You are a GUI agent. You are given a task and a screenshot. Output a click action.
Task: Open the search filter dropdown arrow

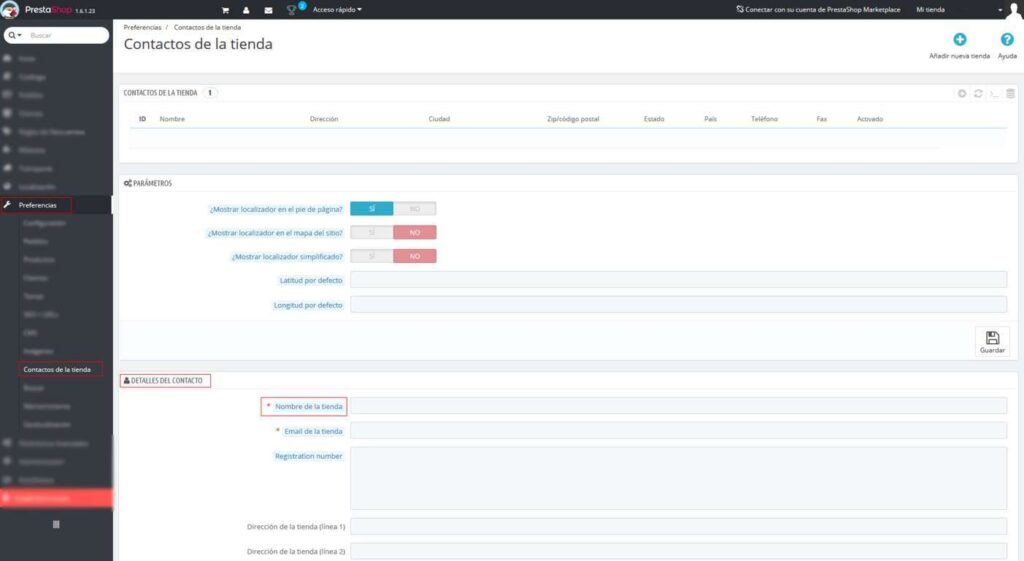[x=14, y=35]
